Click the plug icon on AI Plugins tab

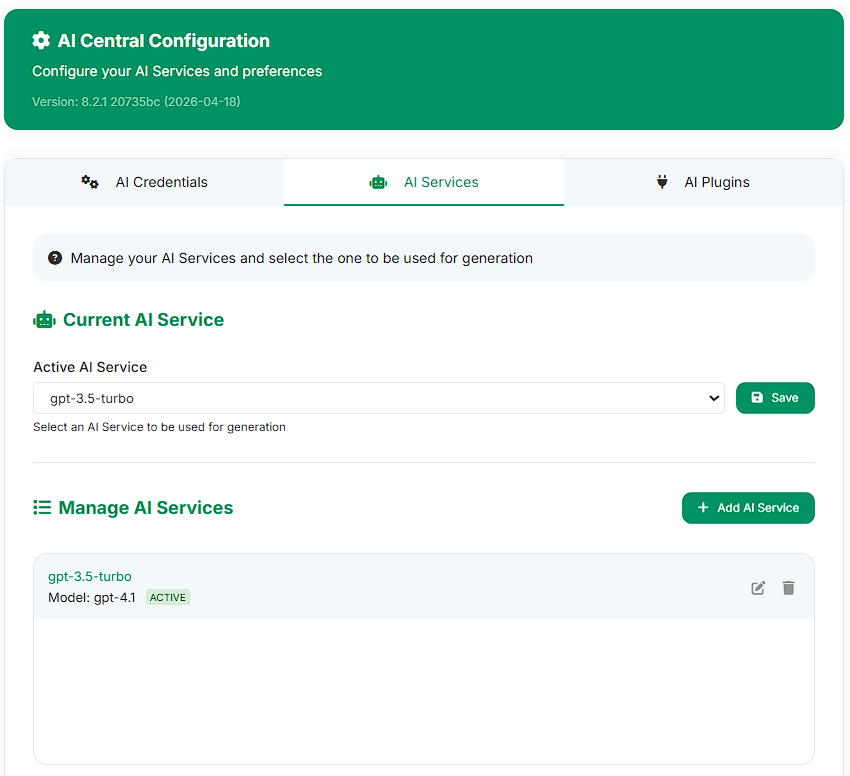coord(662,182)
